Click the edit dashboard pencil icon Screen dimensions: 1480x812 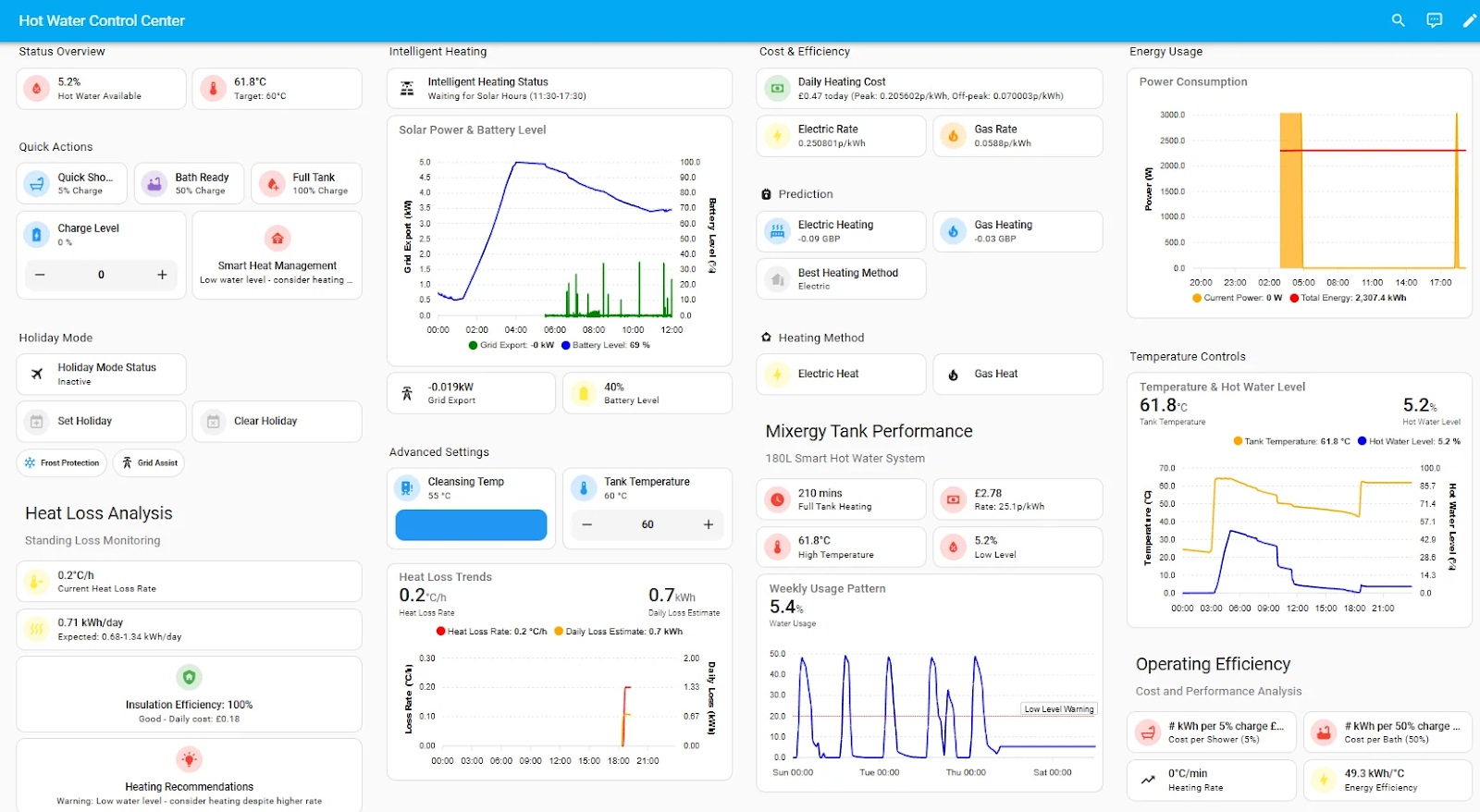tap(1469, 20)
